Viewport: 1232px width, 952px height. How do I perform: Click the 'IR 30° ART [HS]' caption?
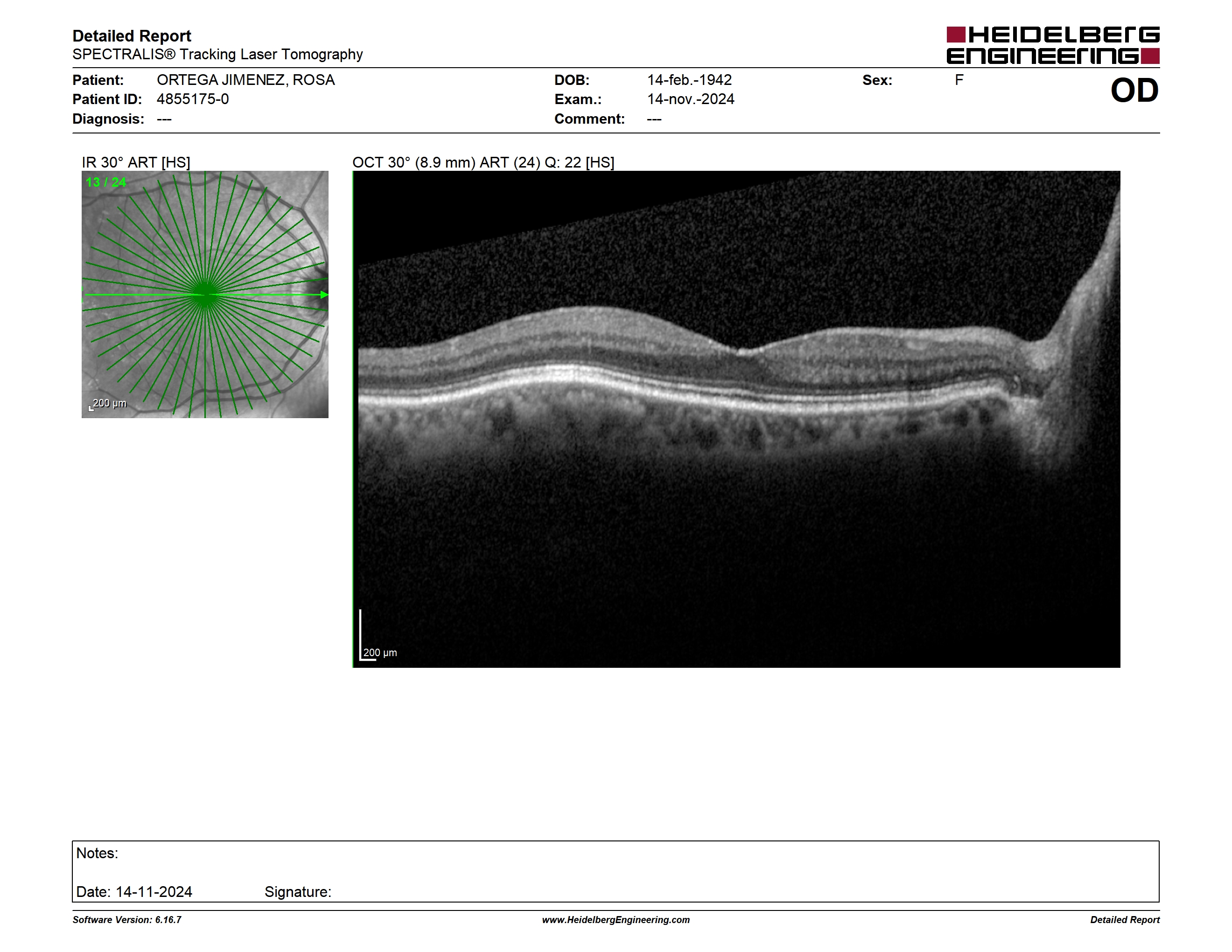pos(136,162)
